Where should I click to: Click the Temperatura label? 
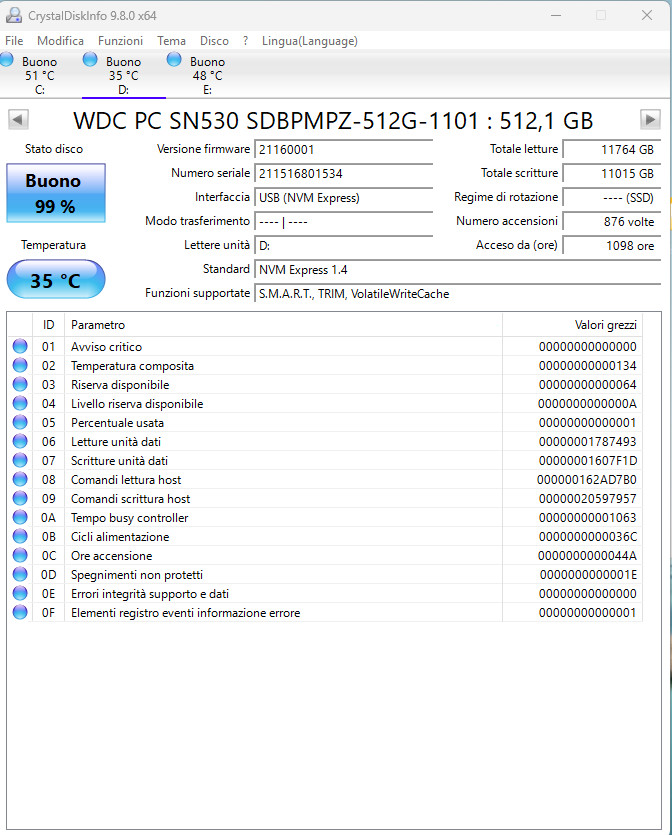pyautogui.click(x=53, y=245)
